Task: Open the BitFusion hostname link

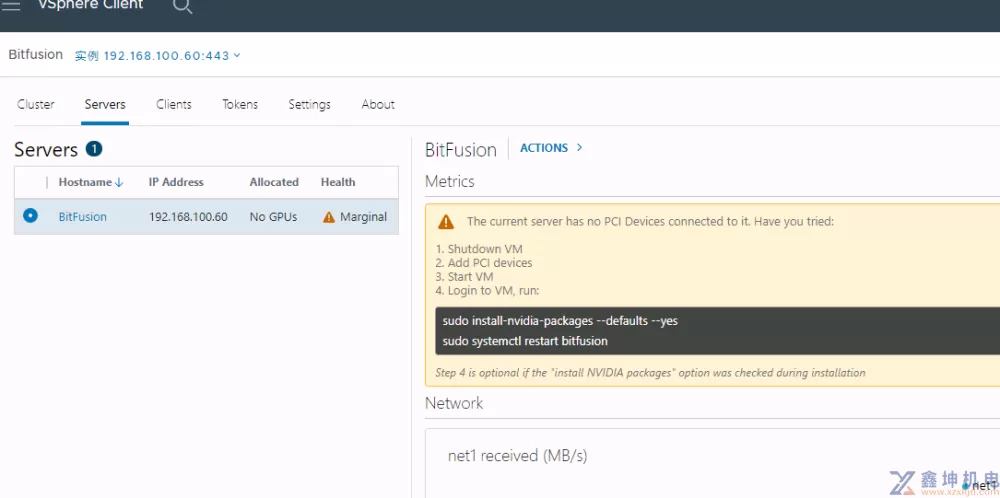Action: tap(83, 217)
